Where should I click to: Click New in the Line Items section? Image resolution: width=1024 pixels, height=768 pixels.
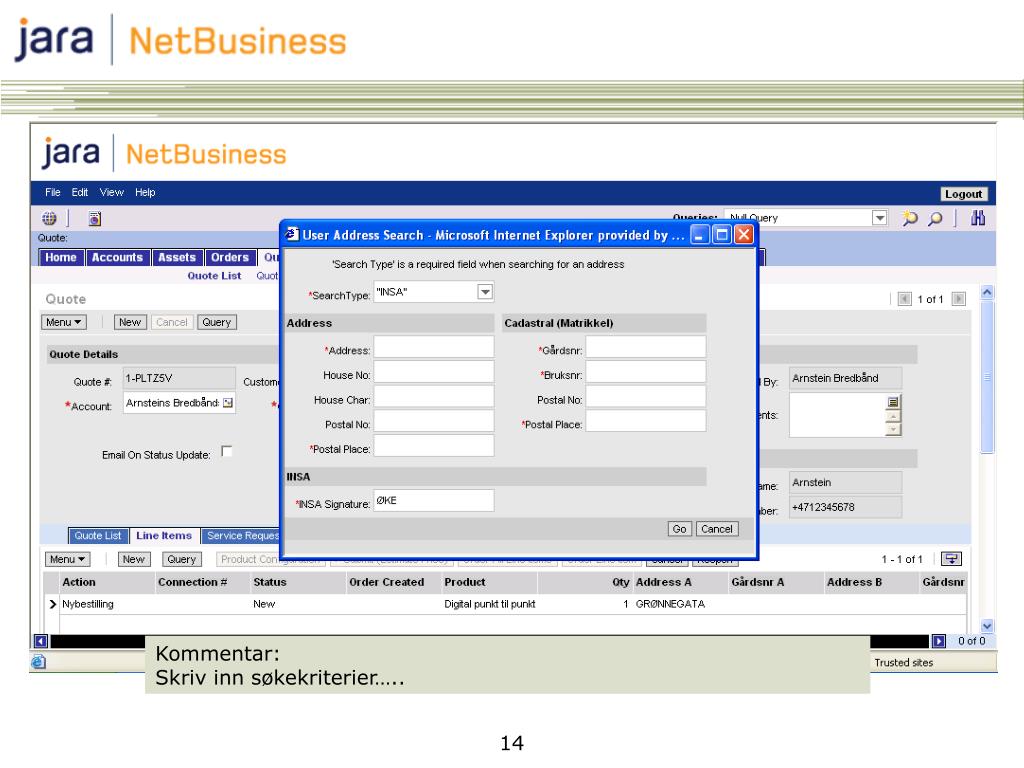[x=134, y=559]
